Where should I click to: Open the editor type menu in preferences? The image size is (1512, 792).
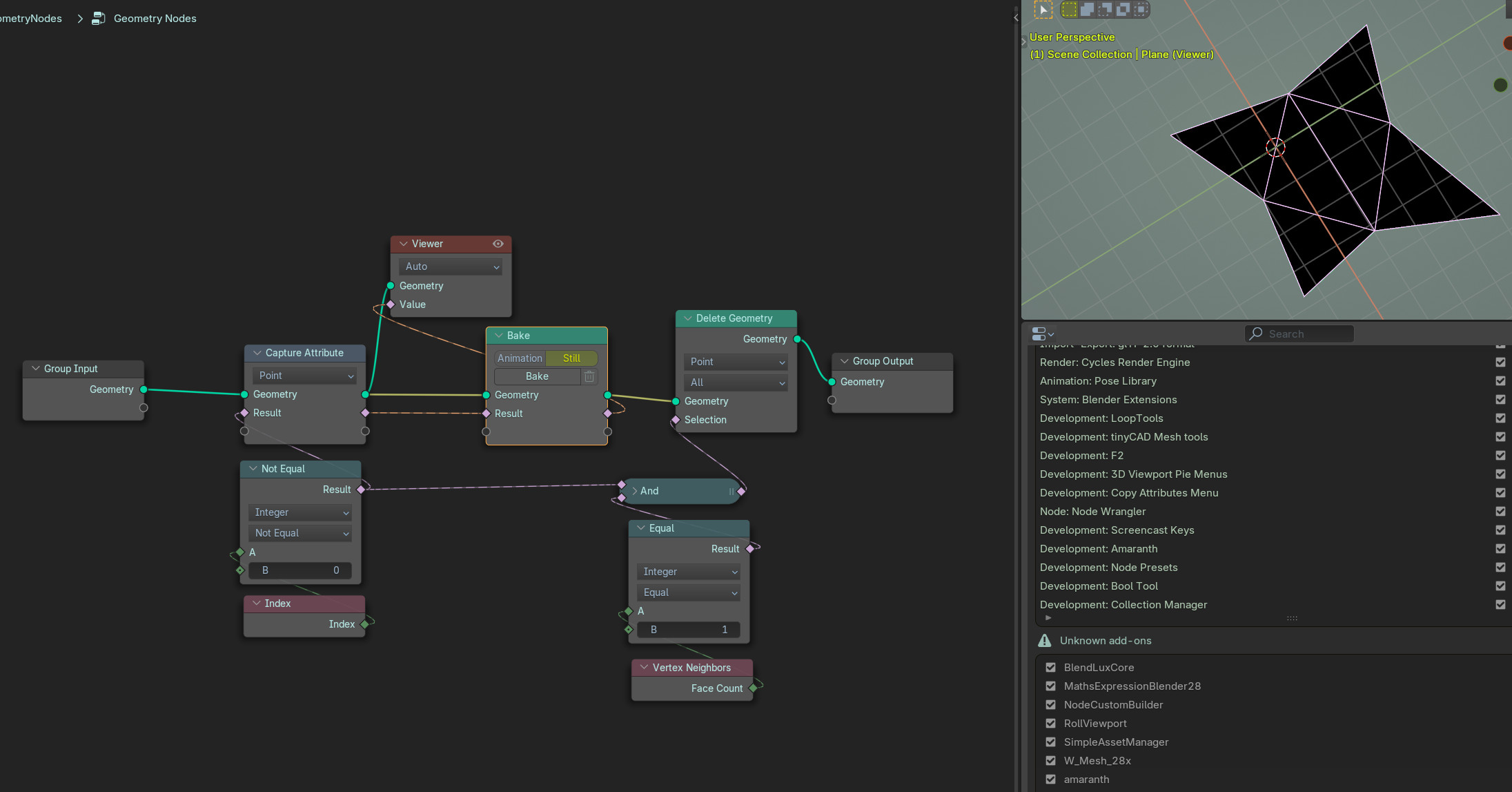pyautogui.click(x=1042, y=334)
